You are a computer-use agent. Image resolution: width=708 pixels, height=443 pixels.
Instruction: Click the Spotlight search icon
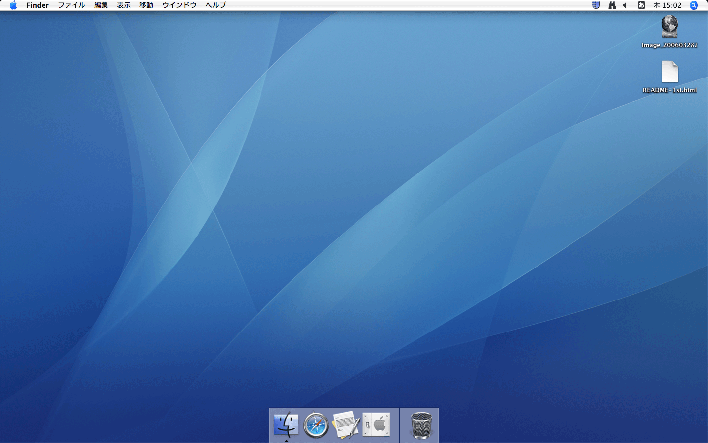tap(694, 5)
